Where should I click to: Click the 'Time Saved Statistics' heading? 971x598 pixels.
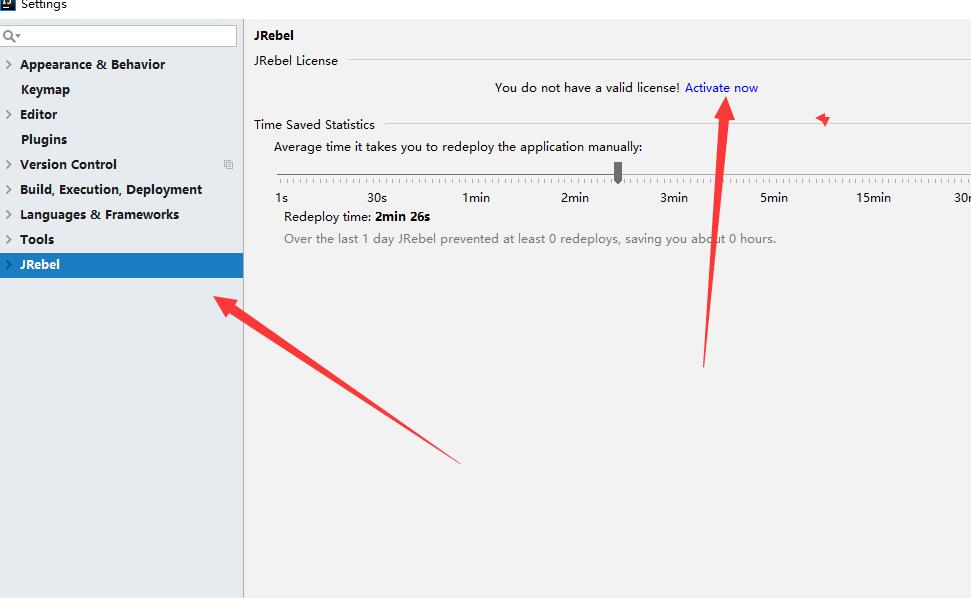pyautogui.click(x=314, y=124)
